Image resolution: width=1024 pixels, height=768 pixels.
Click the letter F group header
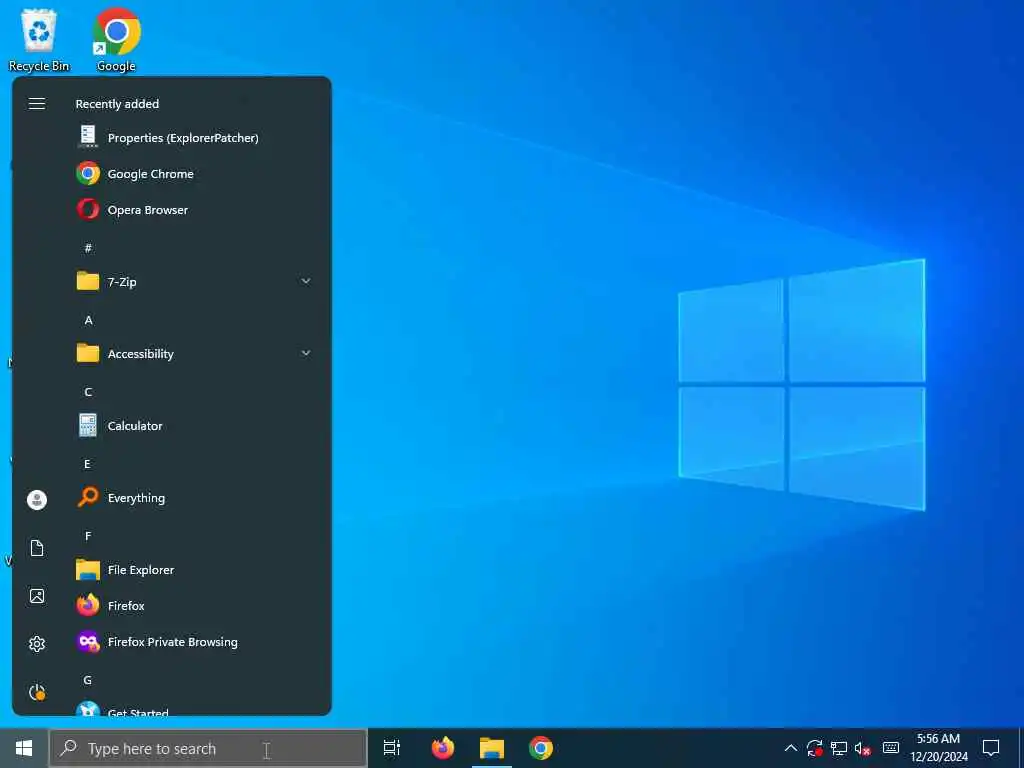point(88,536)
